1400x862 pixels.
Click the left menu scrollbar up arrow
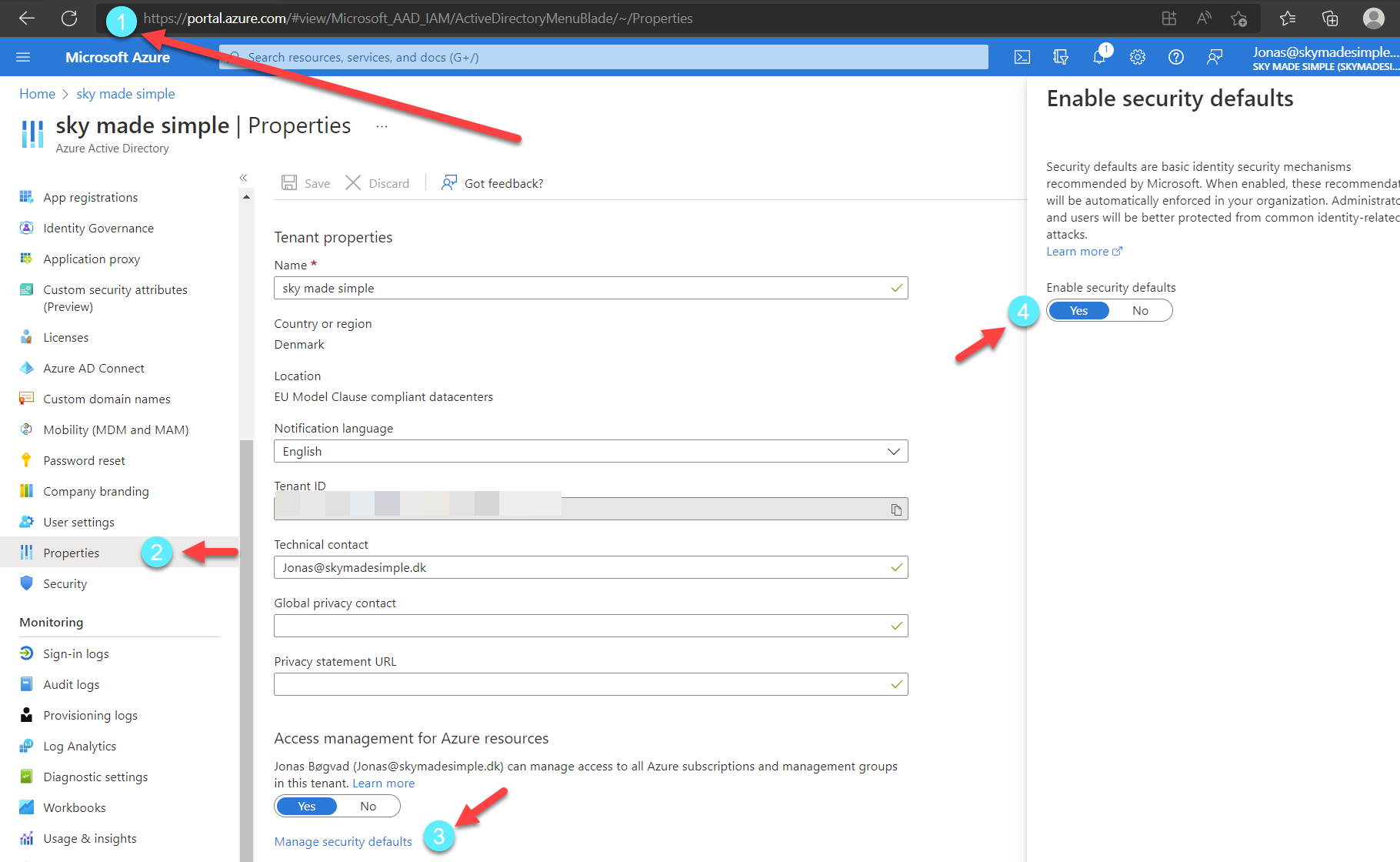coord(246,197)
